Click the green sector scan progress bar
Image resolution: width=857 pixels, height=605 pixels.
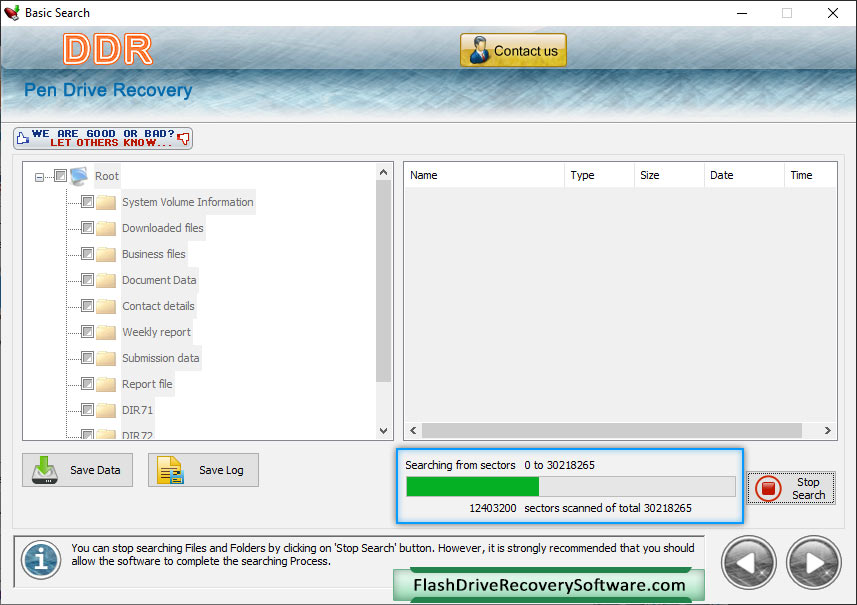tap(571, 486)
